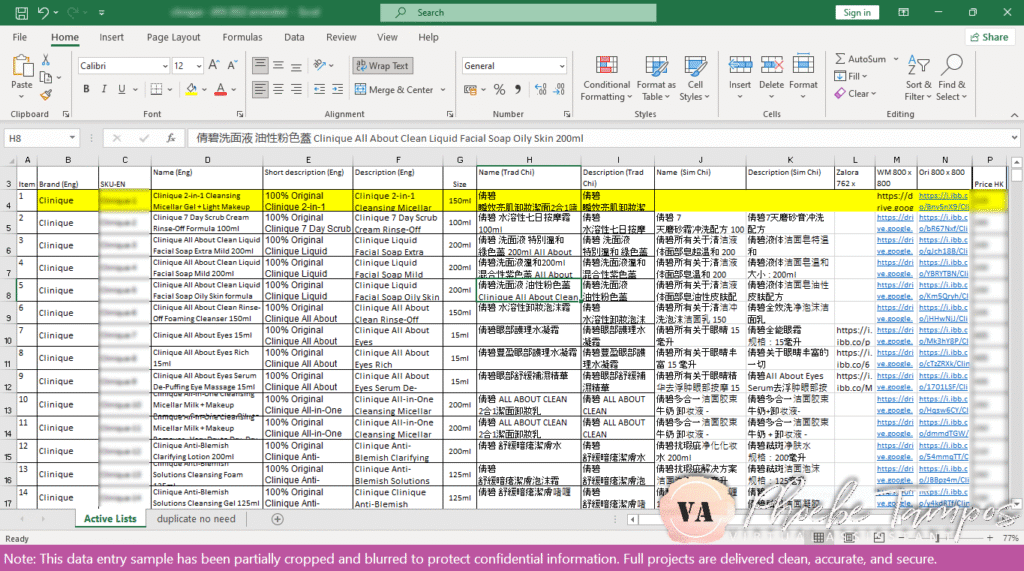The height and width of the screenshot is (571, 1024).
Task: Click the Insert Function fx icon
Action: point(171,138)
